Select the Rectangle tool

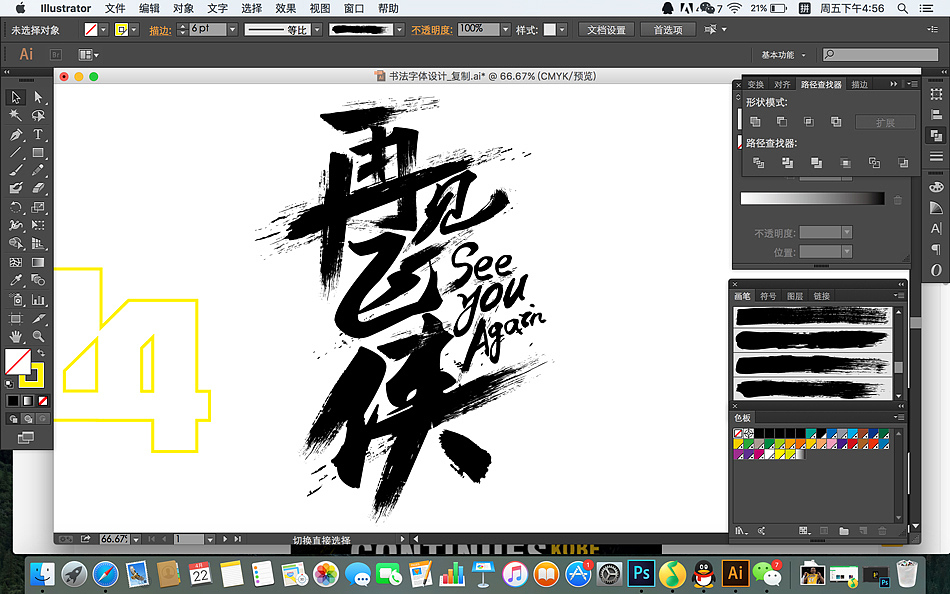pos(38,152)
